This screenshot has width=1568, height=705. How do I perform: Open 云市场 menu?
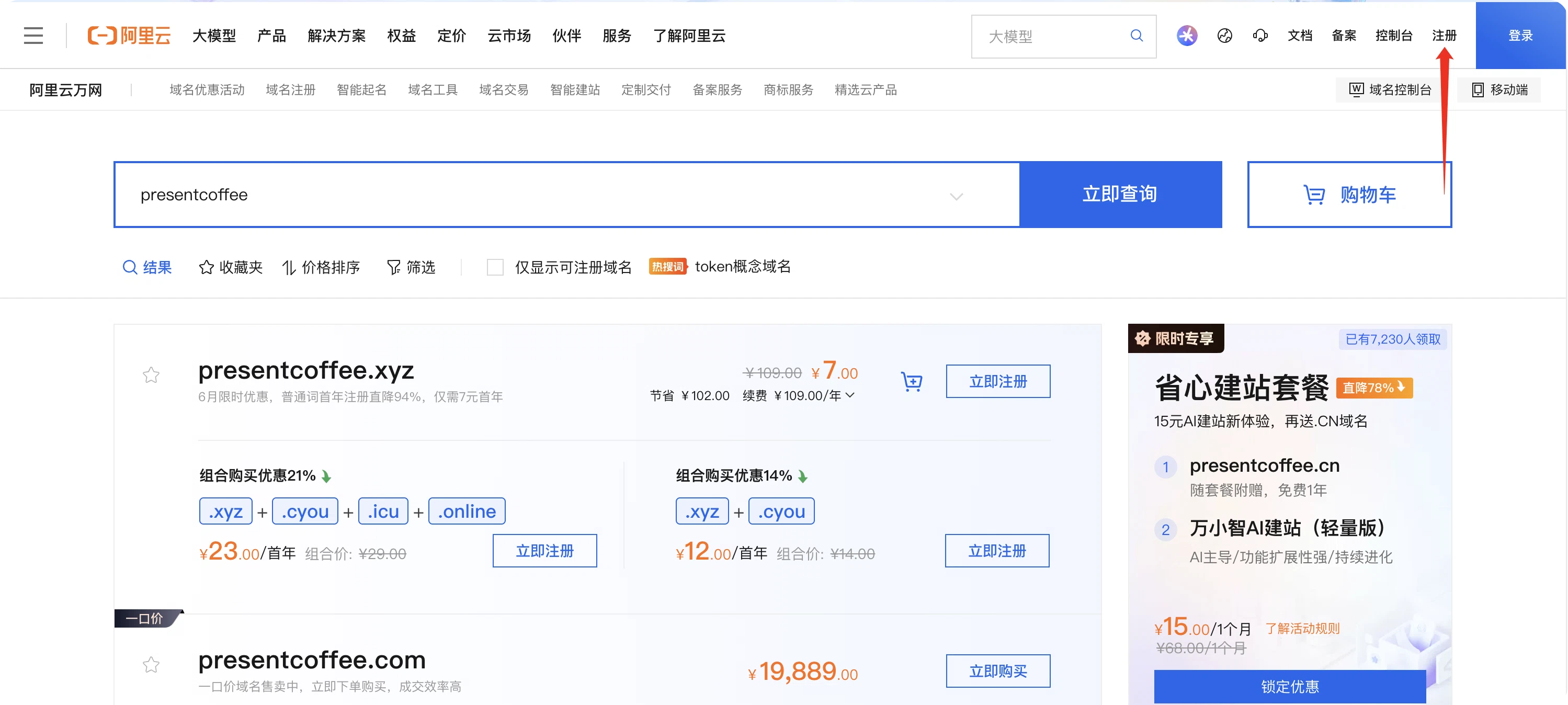[x=509, y=36]
